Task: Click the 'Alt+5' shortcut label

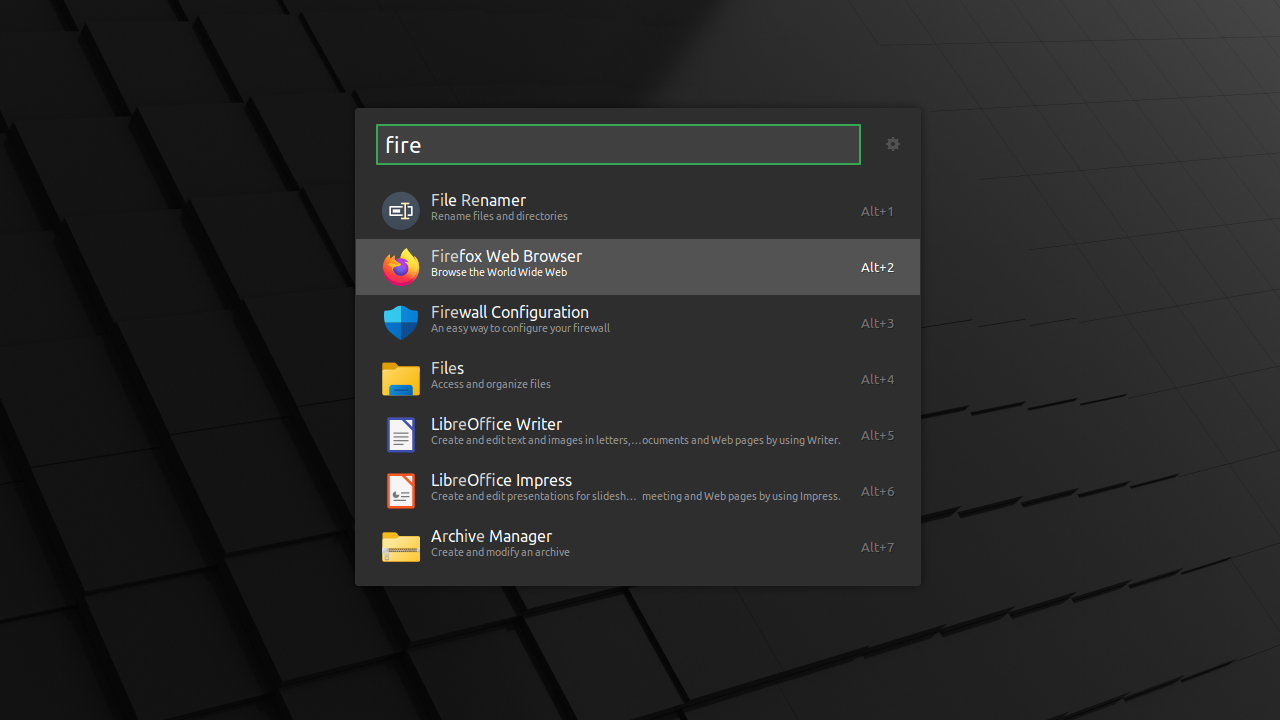Action: [x=877, y=435]
